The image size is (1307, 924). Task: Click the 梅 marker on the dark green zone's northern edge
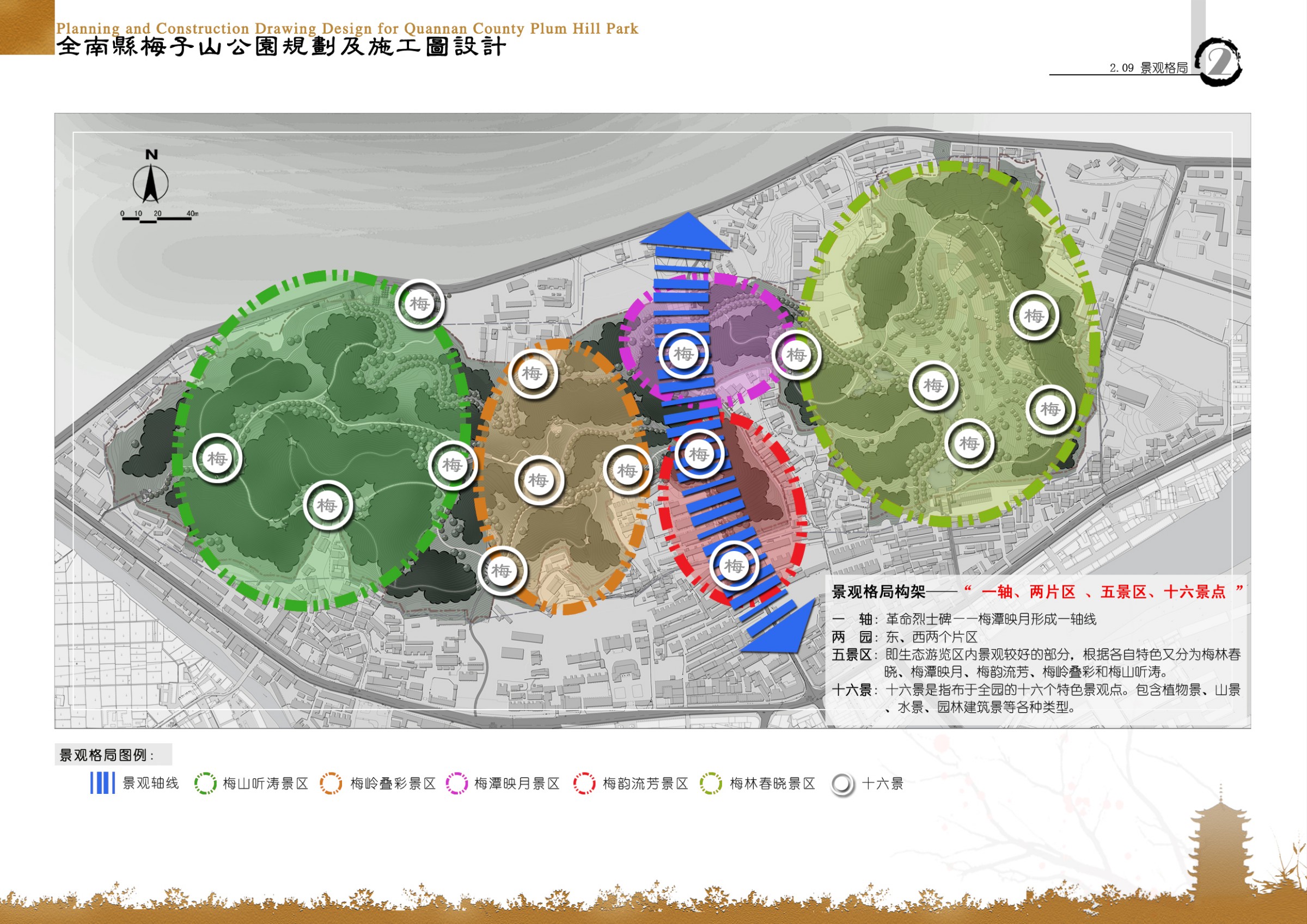419,303
